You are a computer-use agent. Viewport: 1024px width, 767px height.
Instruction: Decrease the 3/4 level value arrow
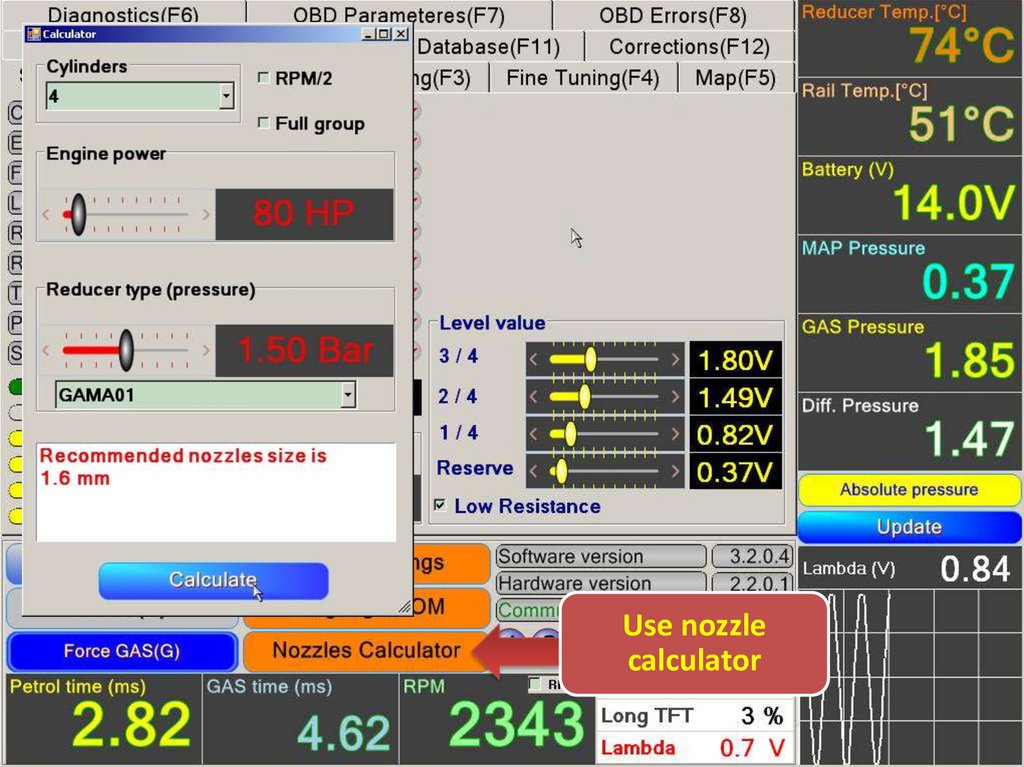(534, 359)
